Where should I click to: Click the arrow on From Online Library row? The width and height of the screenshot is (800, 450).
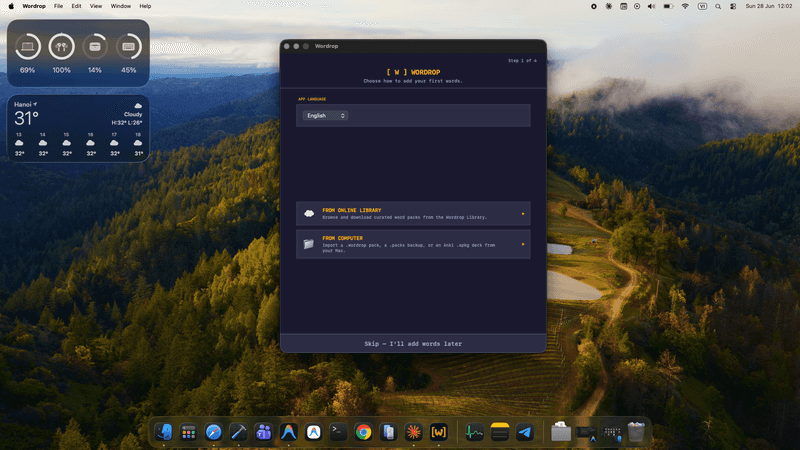[523, 214]
